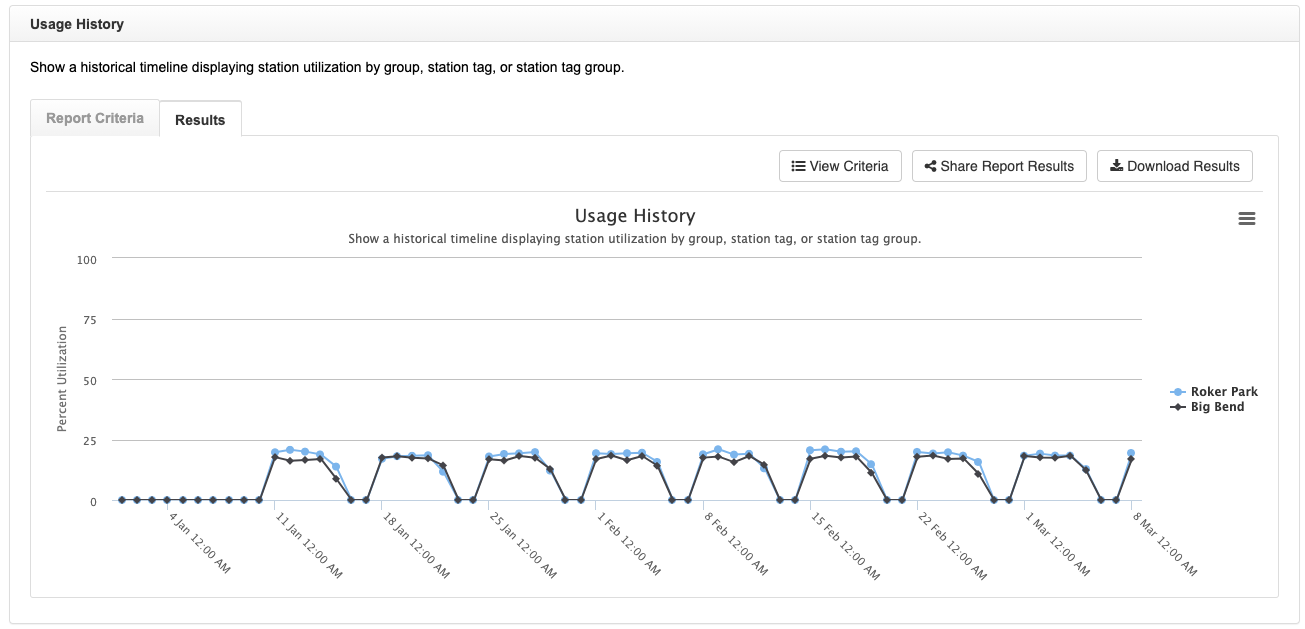Open View Criteria
Viewport: 1305px width, 629px height.
pos(840,166)
